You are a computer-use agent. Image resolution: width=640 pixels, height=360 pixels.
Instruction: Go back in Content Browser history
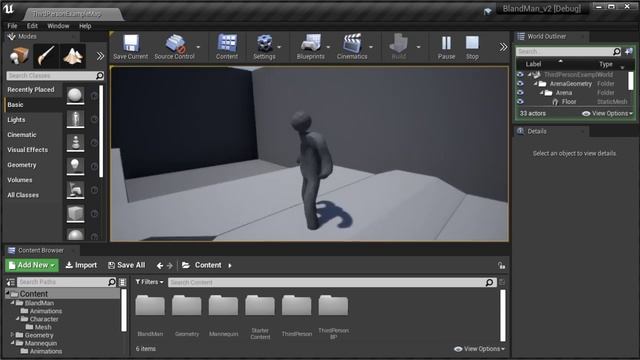(x=160, y=265)
